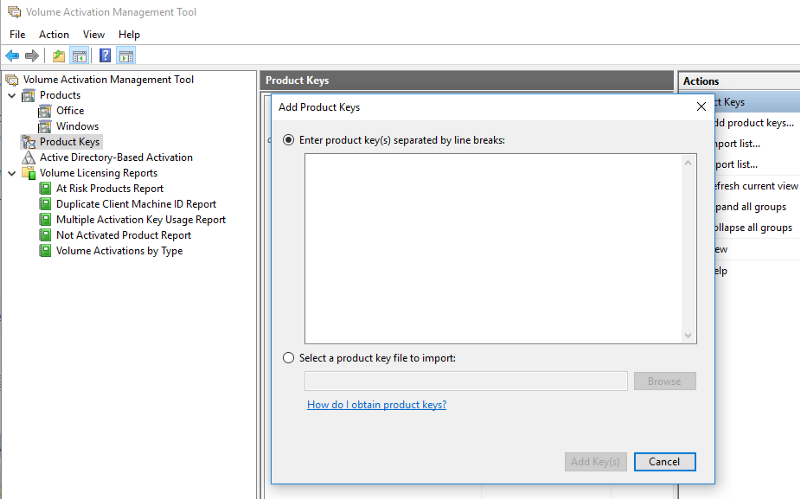Open the View menu
Image resolution: width=800 pixels, height=499 pixels.
point(94,34)
